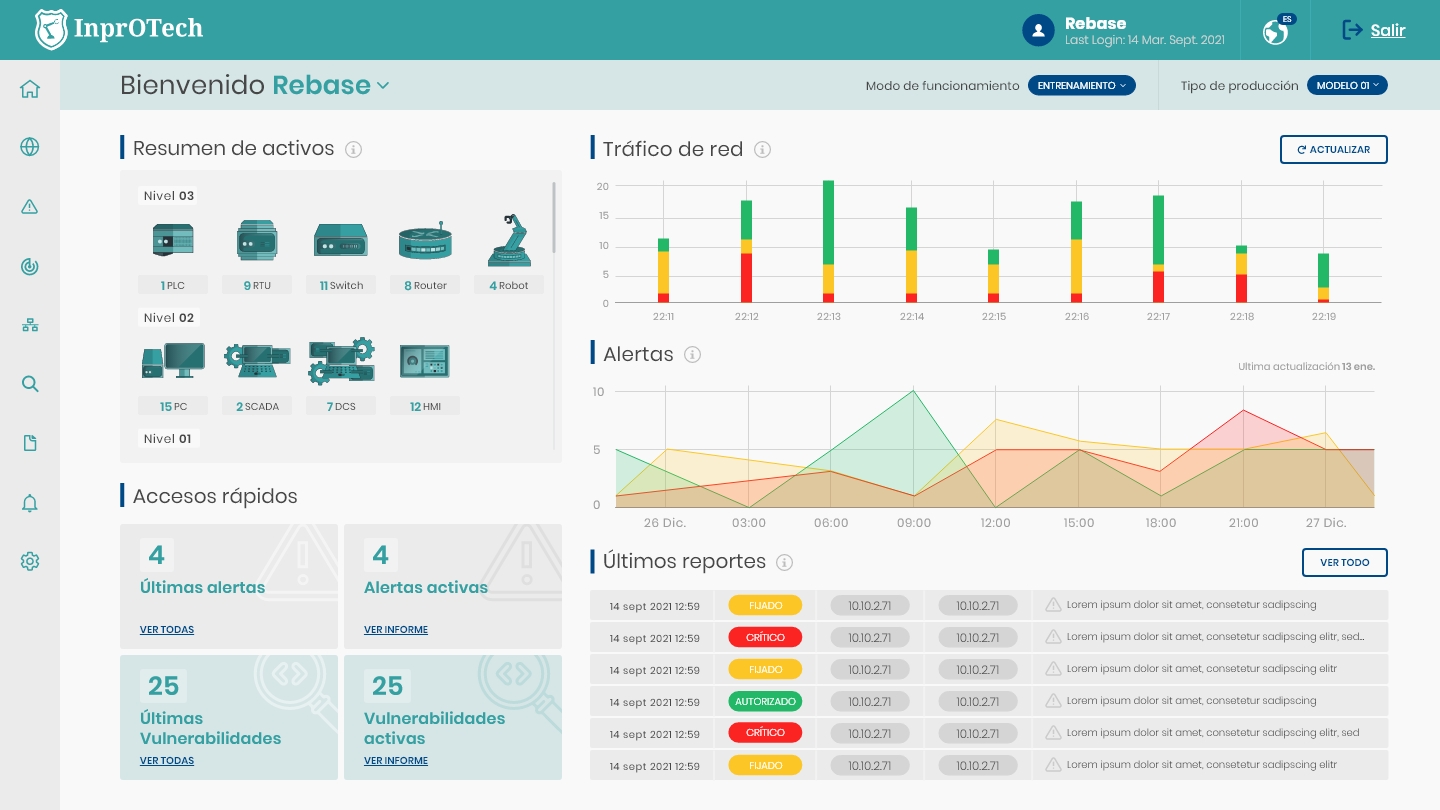The image size is (1440, 810).
Task: Click the VER TODO button
Action: coord(1345,563)
